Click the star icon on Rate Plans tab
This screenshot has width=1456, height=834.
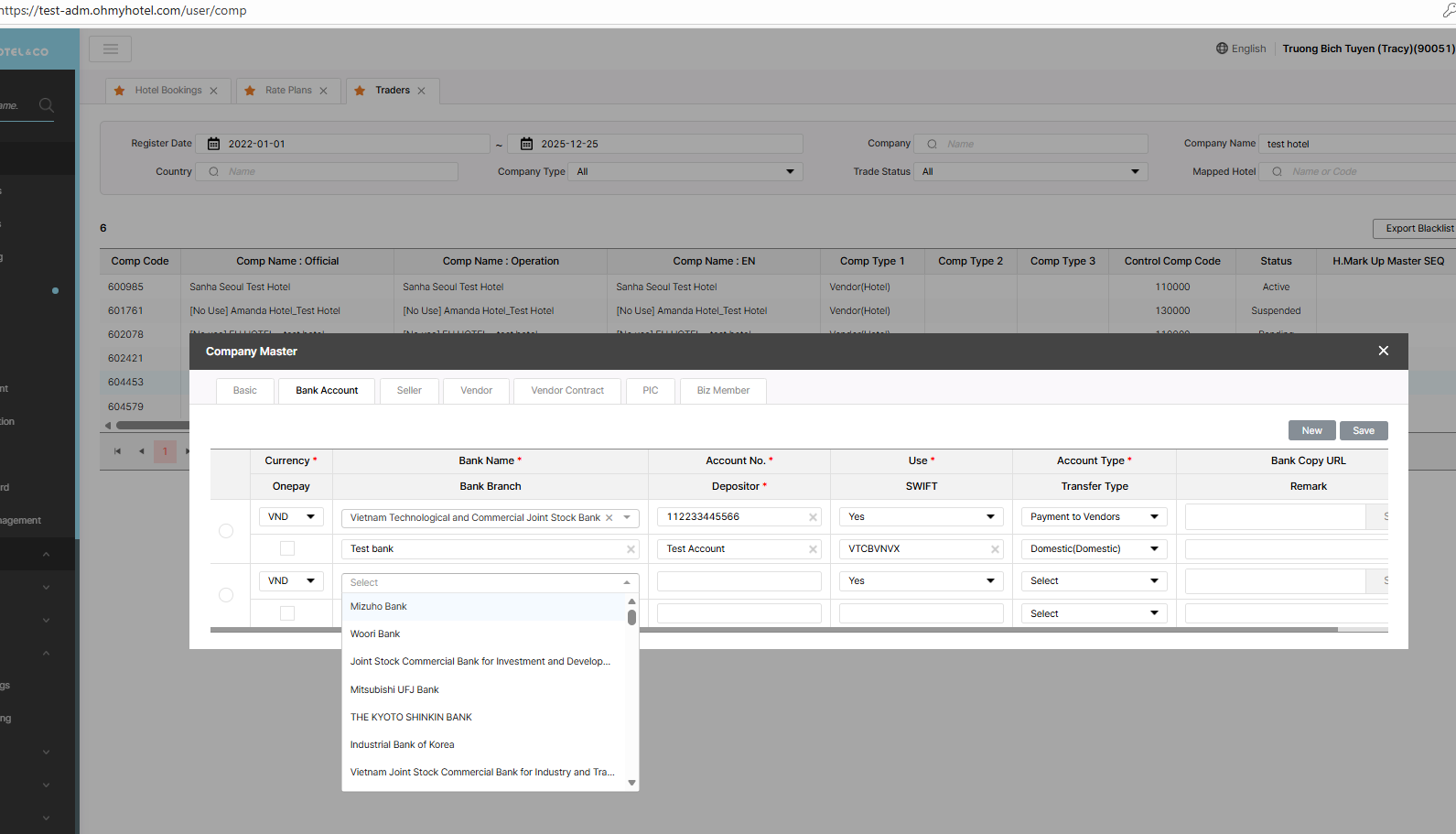pyautogui.click(x=251, y=91)
